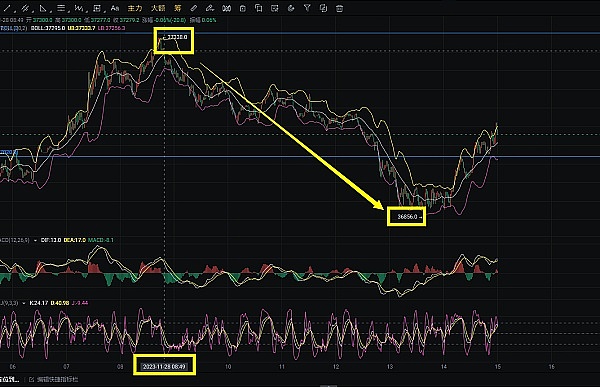Click the BOLL:37295.0 value text
Screen dimensions: 600x387
[48, 28]
